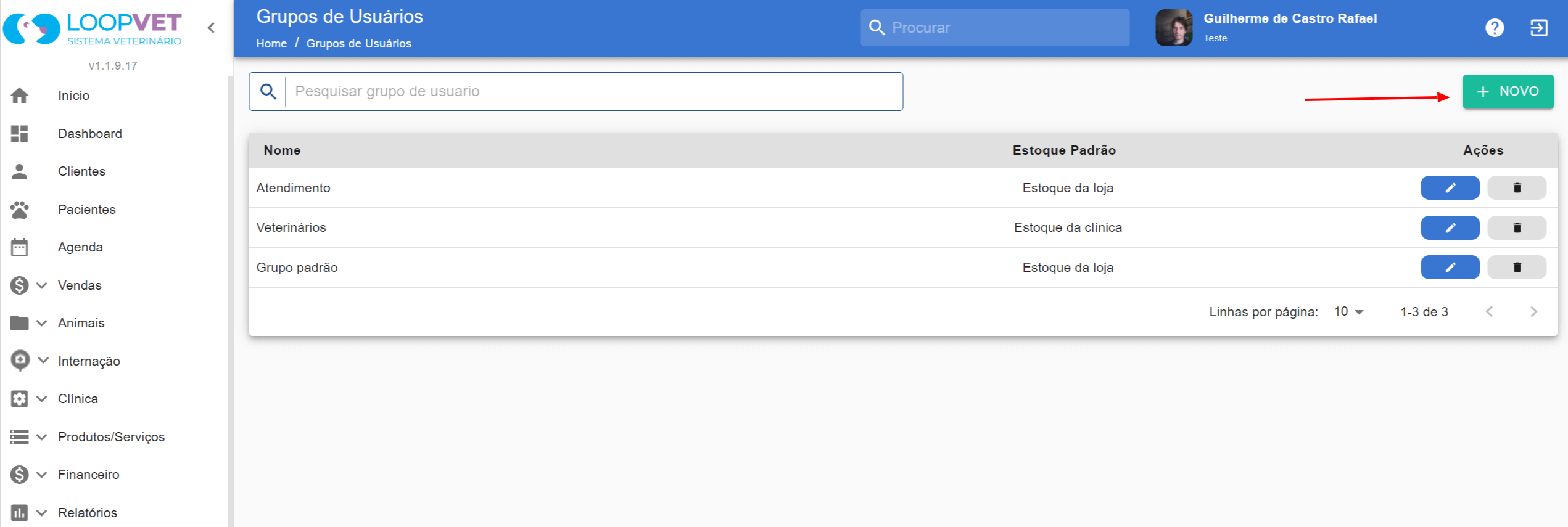This screenshot has height=527, width=1568.
Task: Open the help question mark icon
Action: coord(1494,28)
